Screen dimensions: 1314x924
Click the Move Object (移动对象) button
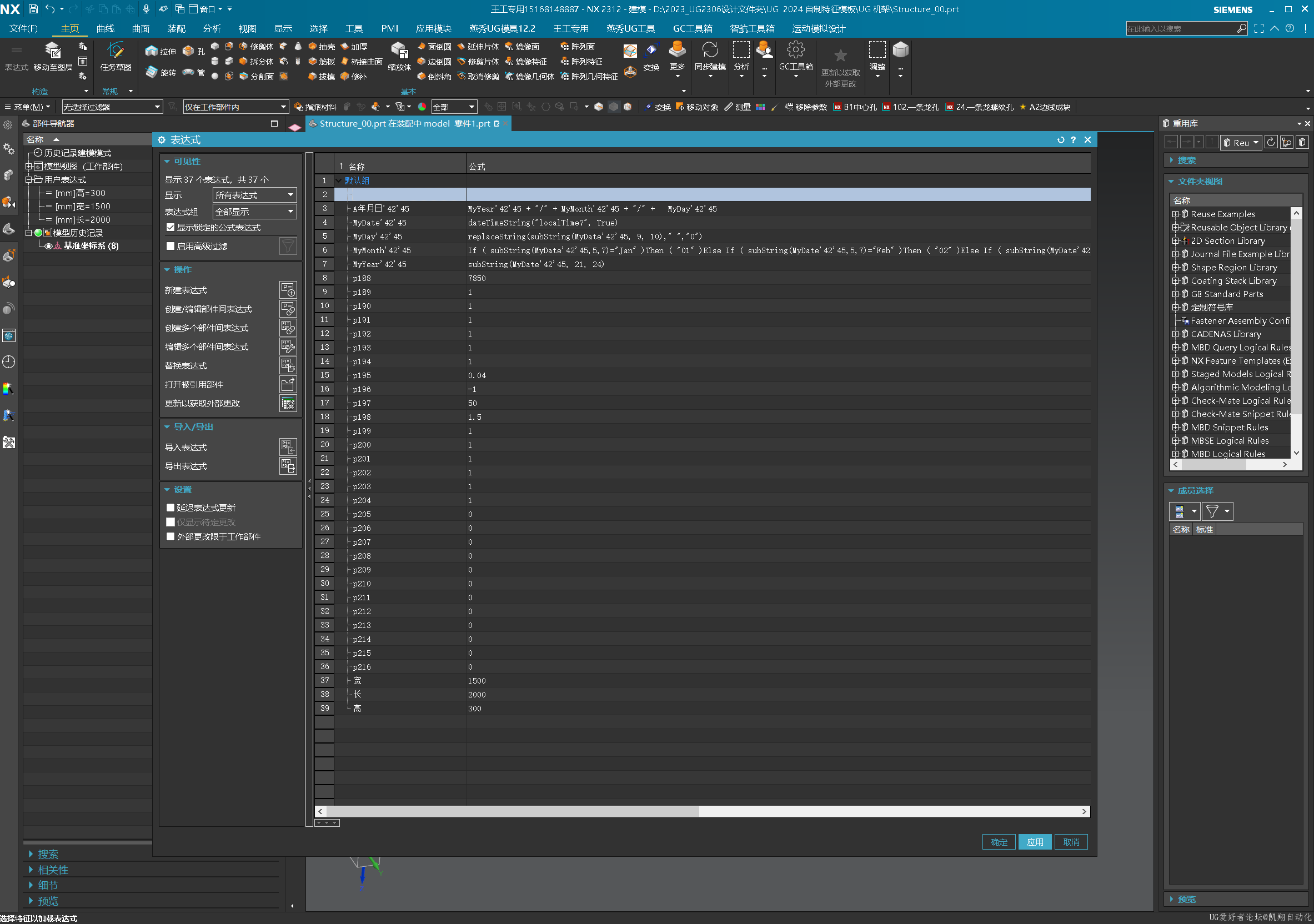pyautogui.click(x=696, y=107)
